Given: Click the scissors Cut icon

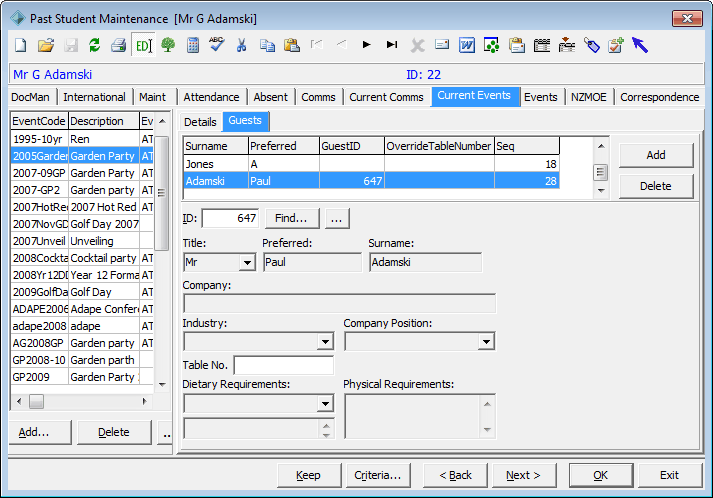Looking at the screenshot, I should point(241,45).
